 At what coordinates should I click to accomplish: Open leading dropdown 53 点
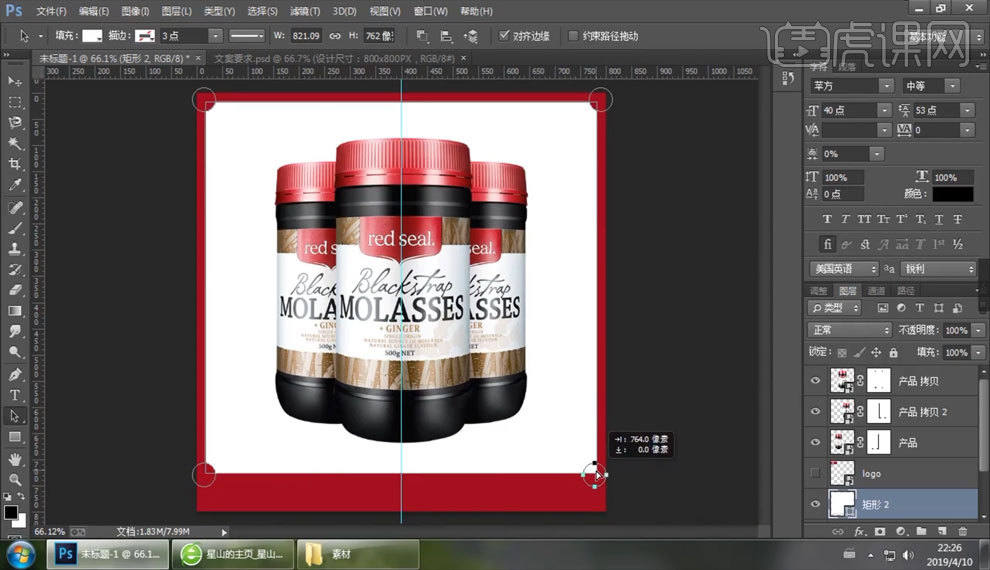click(967, 110)
